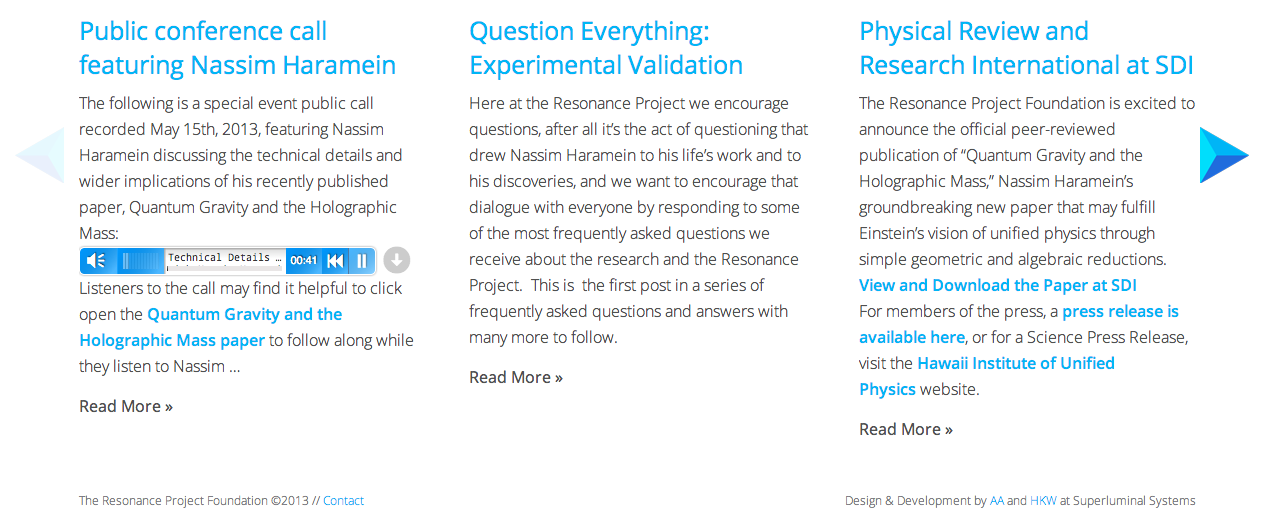Read More on the conference call post
1270x528 pixels.
pos(126,406)
